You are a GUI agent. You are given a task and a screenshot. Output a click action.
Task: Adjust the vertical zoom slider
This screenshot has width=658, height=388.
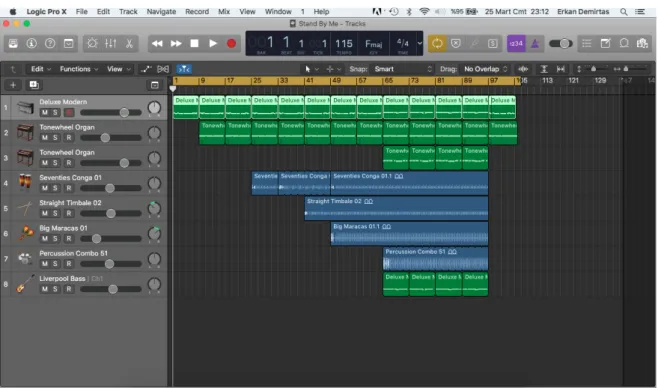593,69
